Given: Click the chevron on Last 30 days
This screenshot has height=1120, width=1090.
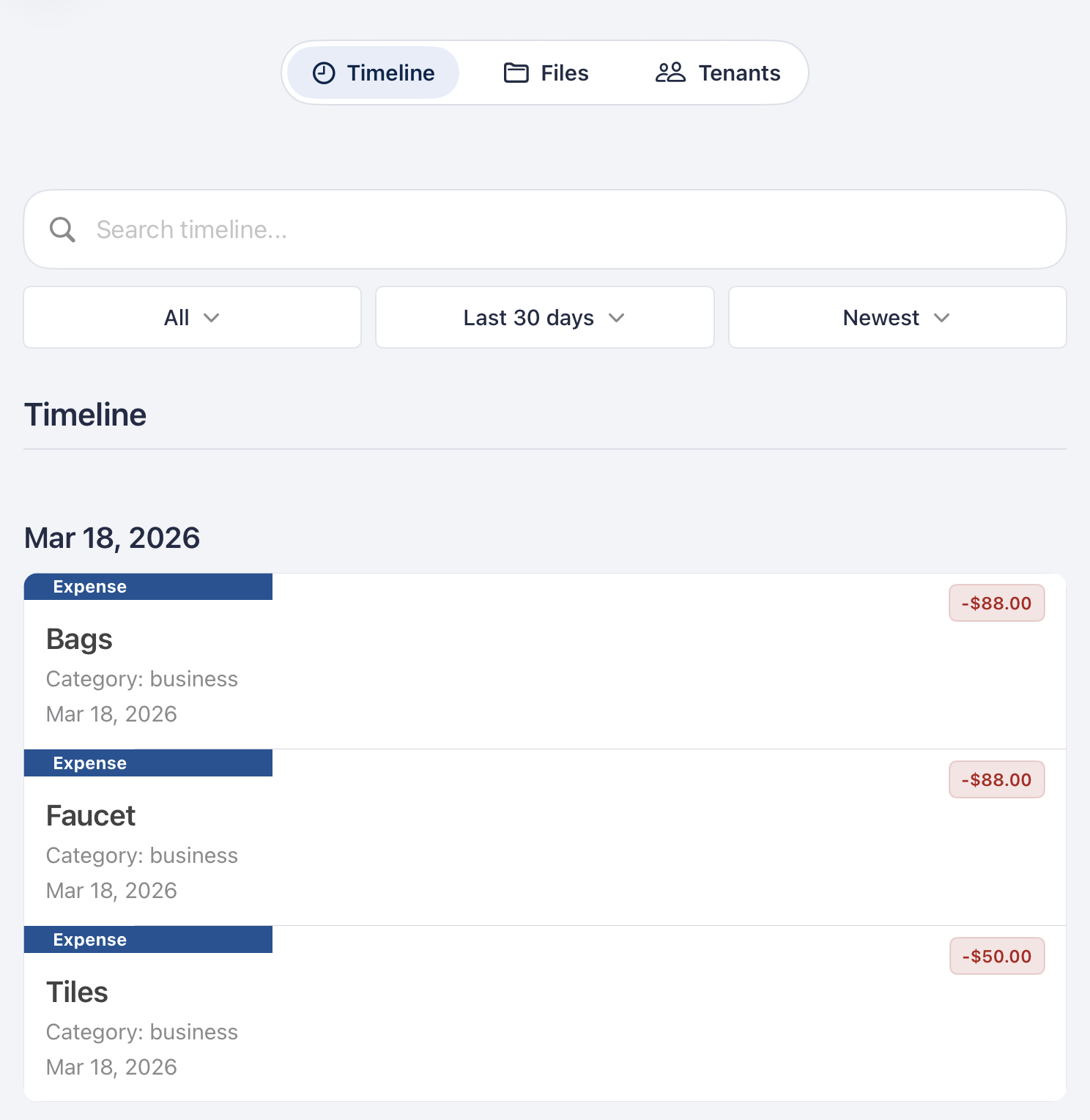Looking at the screenshot, I should (616, 318).
